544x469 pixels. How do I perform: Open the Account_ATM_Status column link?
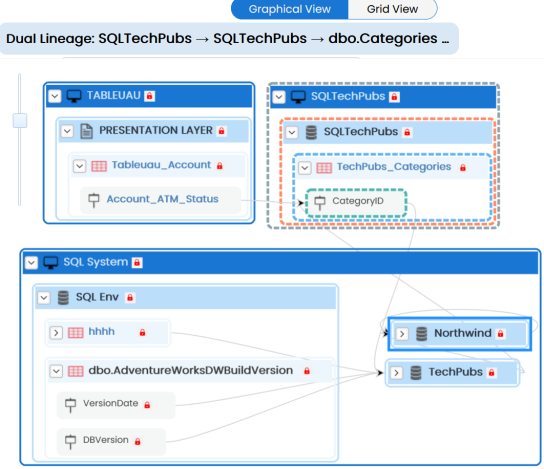coord(162,199)
